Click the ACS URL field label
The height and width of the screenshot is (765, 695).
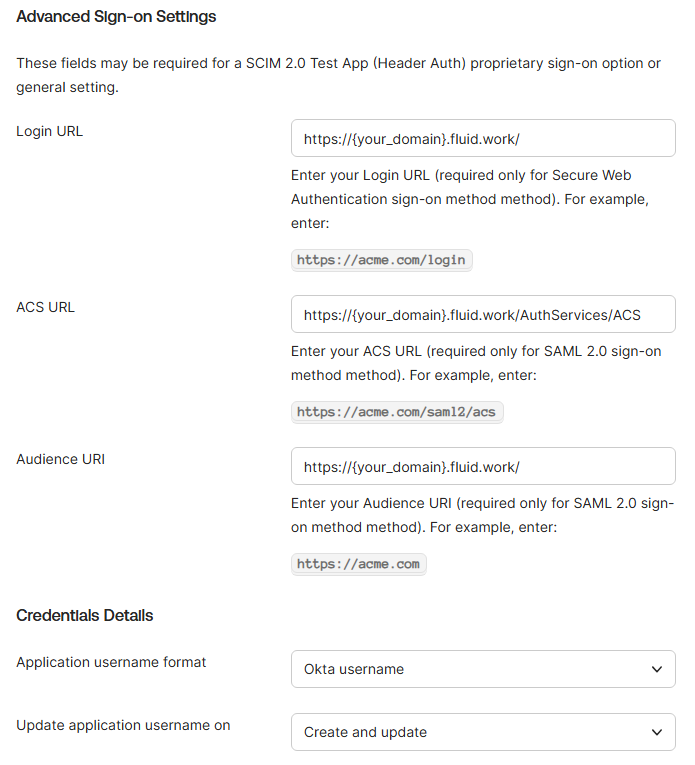coord(46,307)
